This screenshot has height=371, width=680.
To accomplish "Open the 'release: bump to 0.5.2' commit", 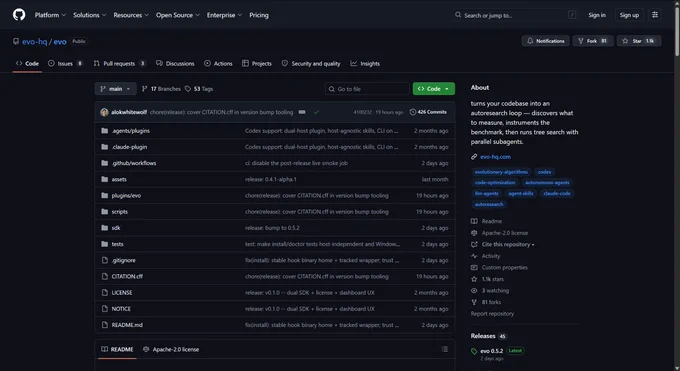I will 272,228.
